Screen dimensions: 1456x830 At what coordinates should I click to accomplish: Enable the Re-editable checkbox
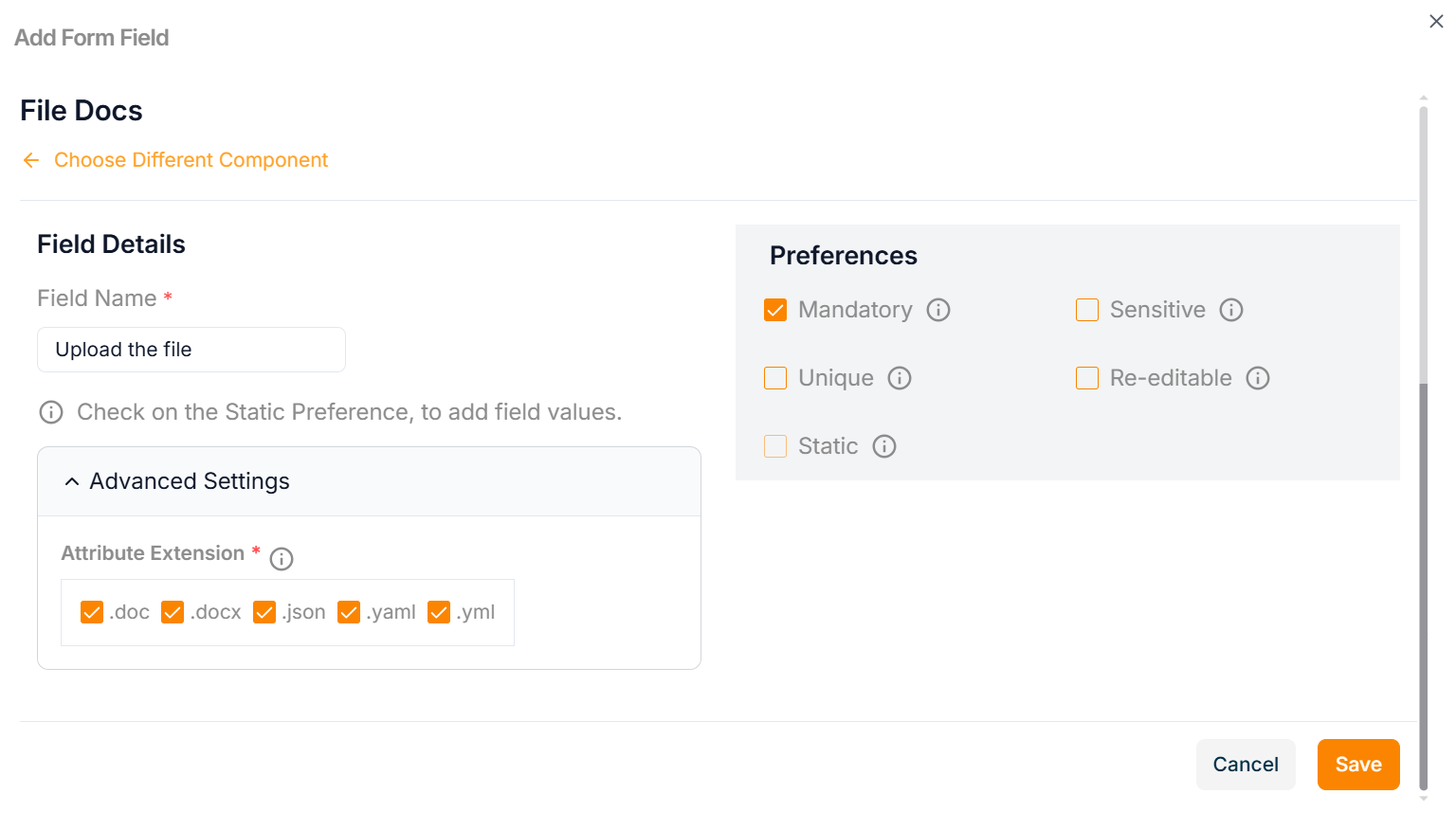coord(1087,378)
